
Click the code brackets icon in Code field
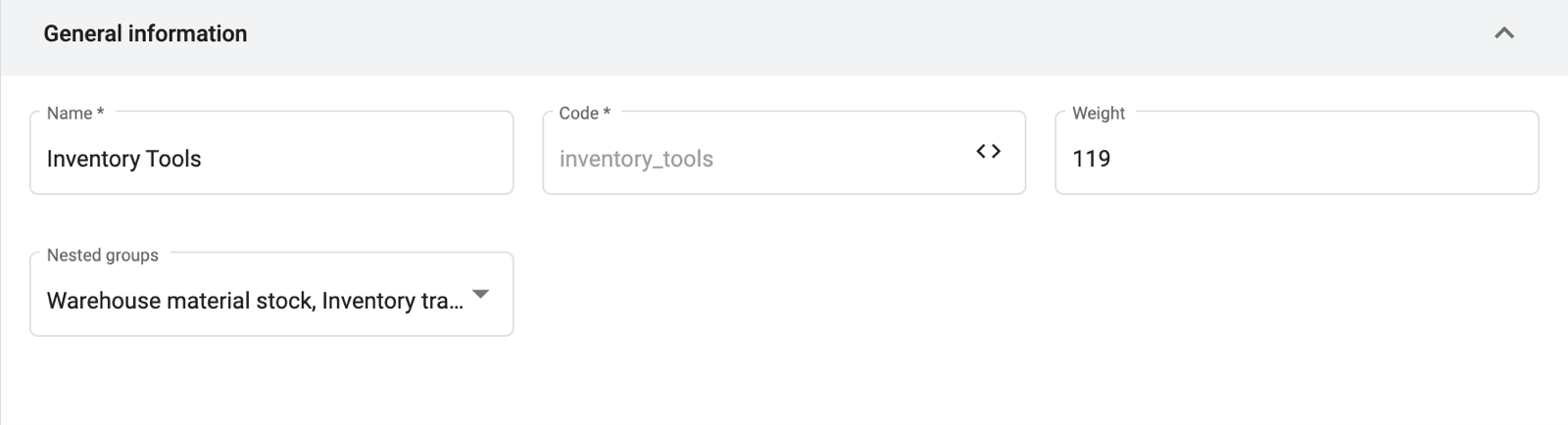click(x=988, y=152)
